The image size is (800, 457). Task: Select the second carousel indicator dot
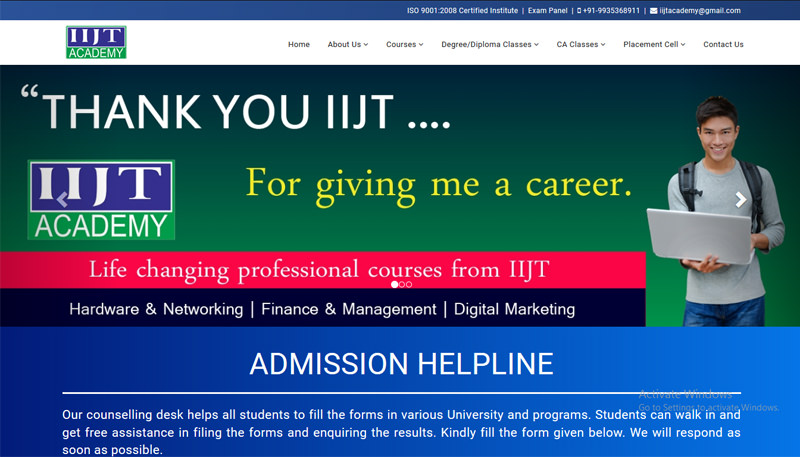(x=401, y=284)
